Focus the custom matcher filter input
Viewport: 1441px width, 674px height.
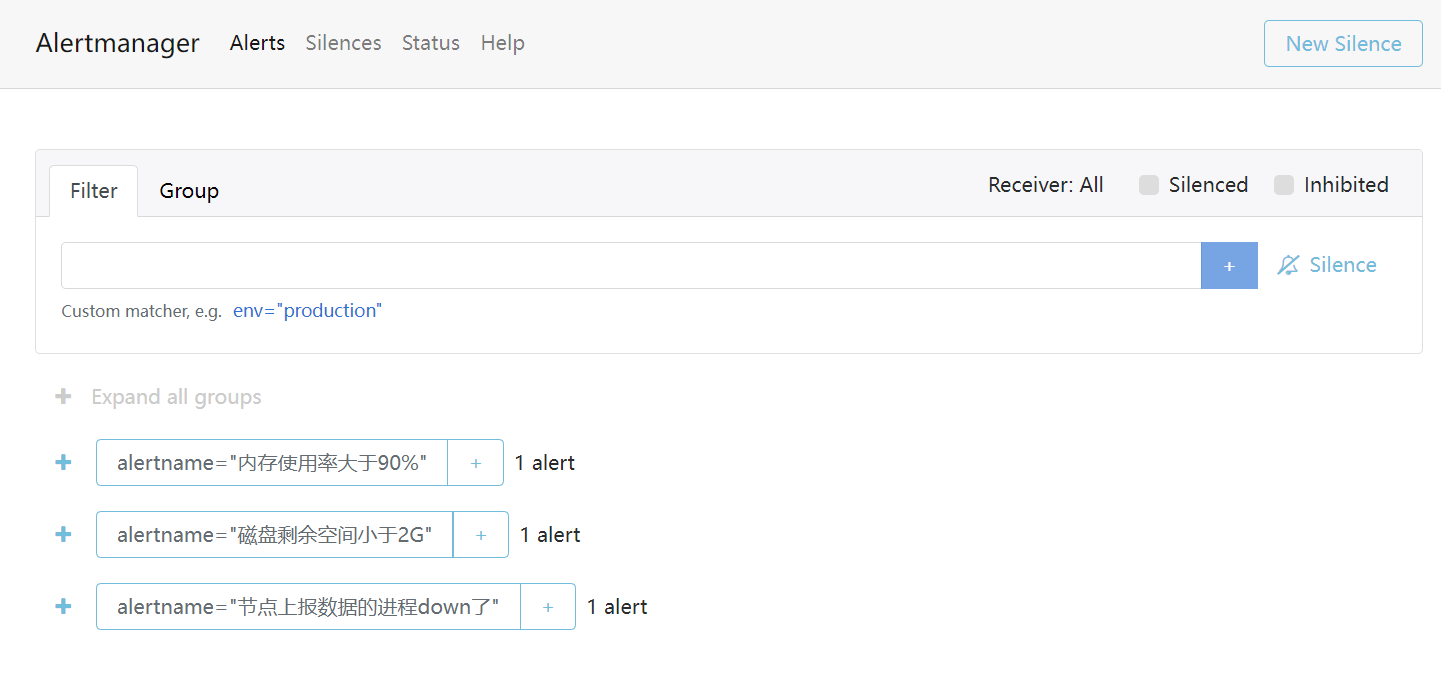pos(630,266)
